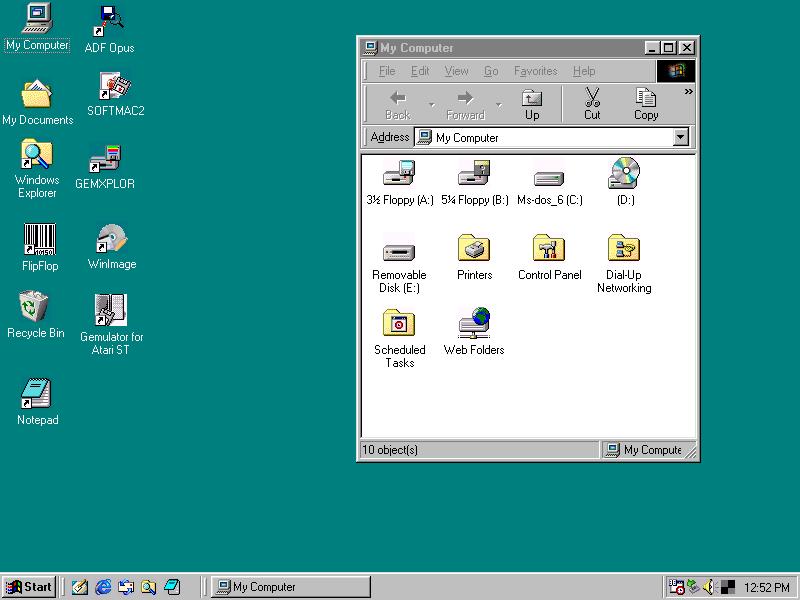Image resolution: width=800 pixels, height=600 pixels.
Task: Select the Dial-Up Networking folder icon
Action: (624, 248)
